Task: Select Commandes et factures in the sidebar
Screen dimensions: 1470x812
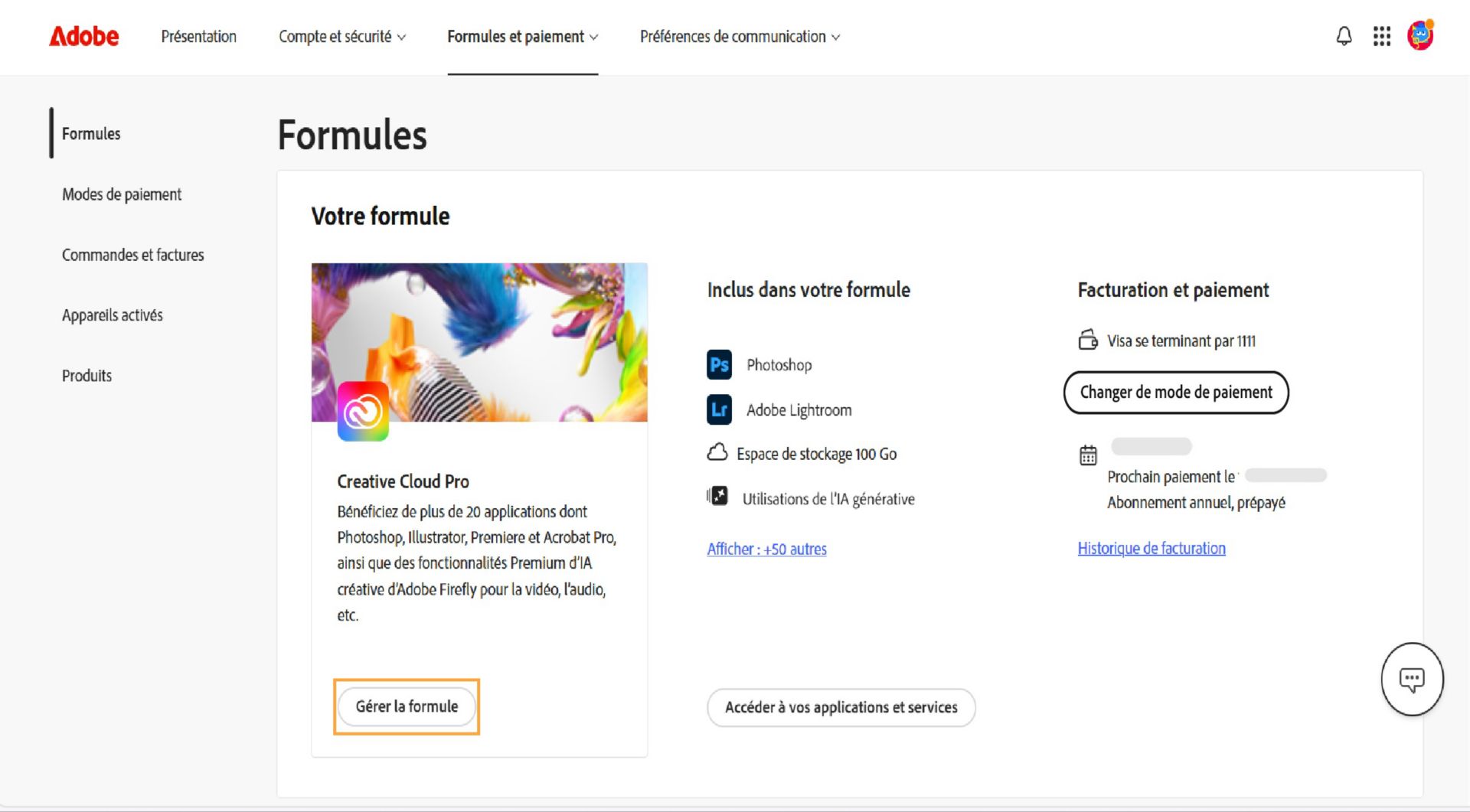Action: click(132, 254)
